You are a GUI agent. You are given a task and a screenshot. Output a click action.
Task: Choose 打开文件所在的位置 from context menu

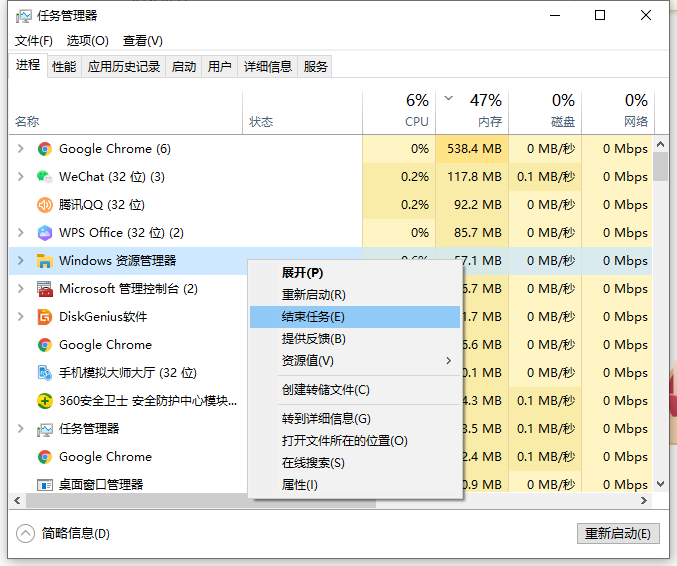(344, 441)
